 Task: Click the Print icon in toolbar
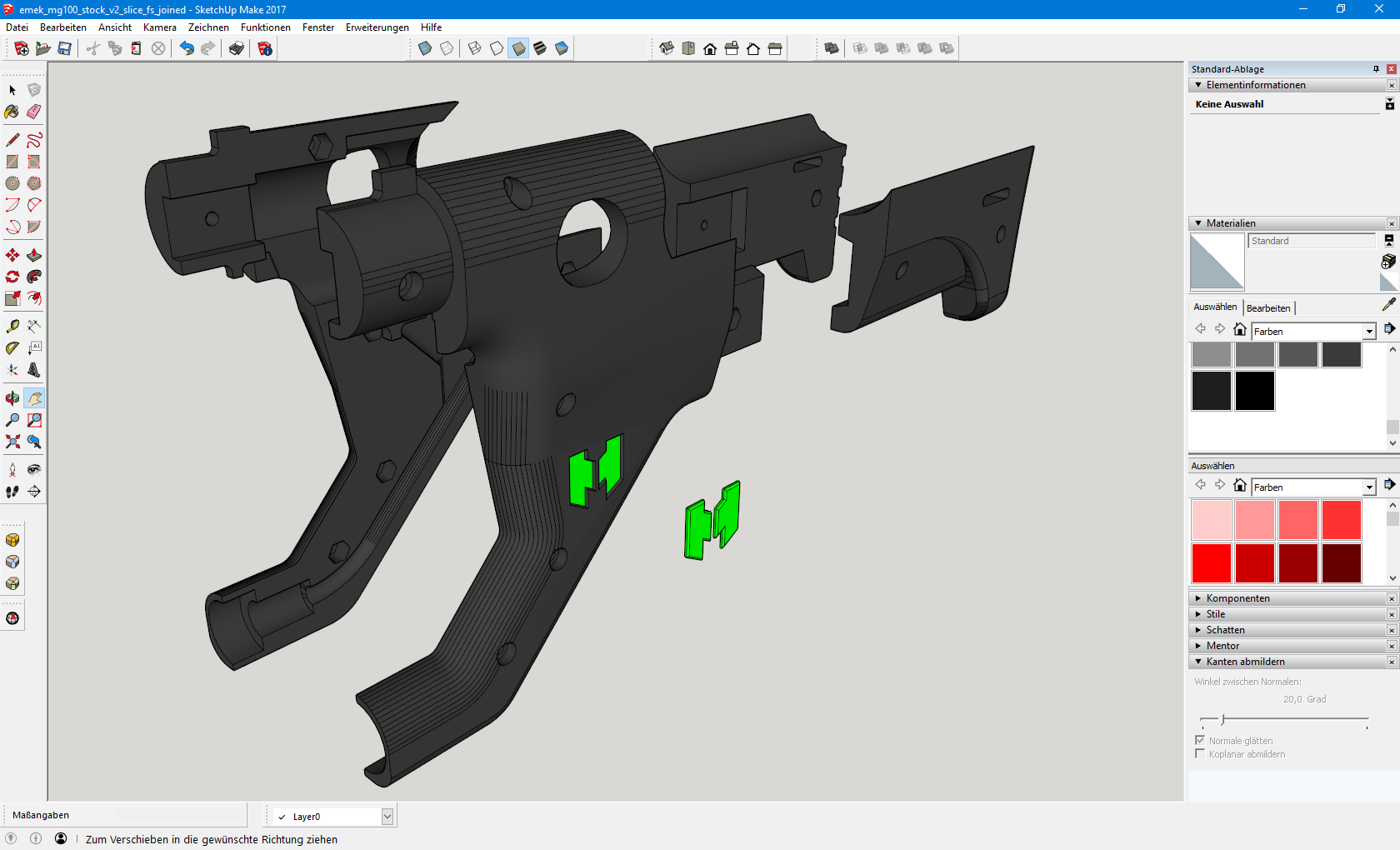(x=237, y=48)
